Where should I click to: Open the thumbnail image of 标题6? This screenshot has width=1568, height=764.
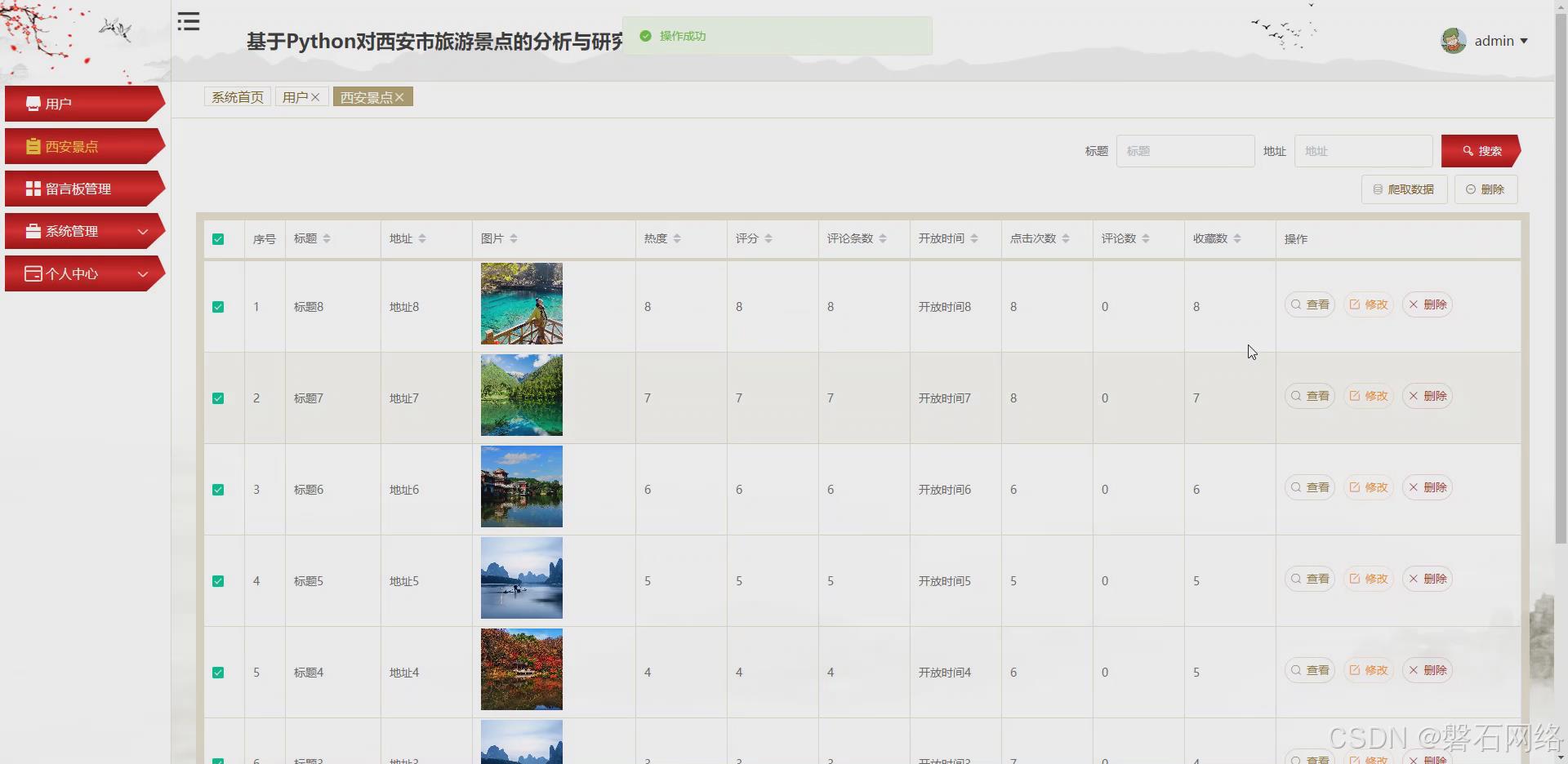[522, 486]
